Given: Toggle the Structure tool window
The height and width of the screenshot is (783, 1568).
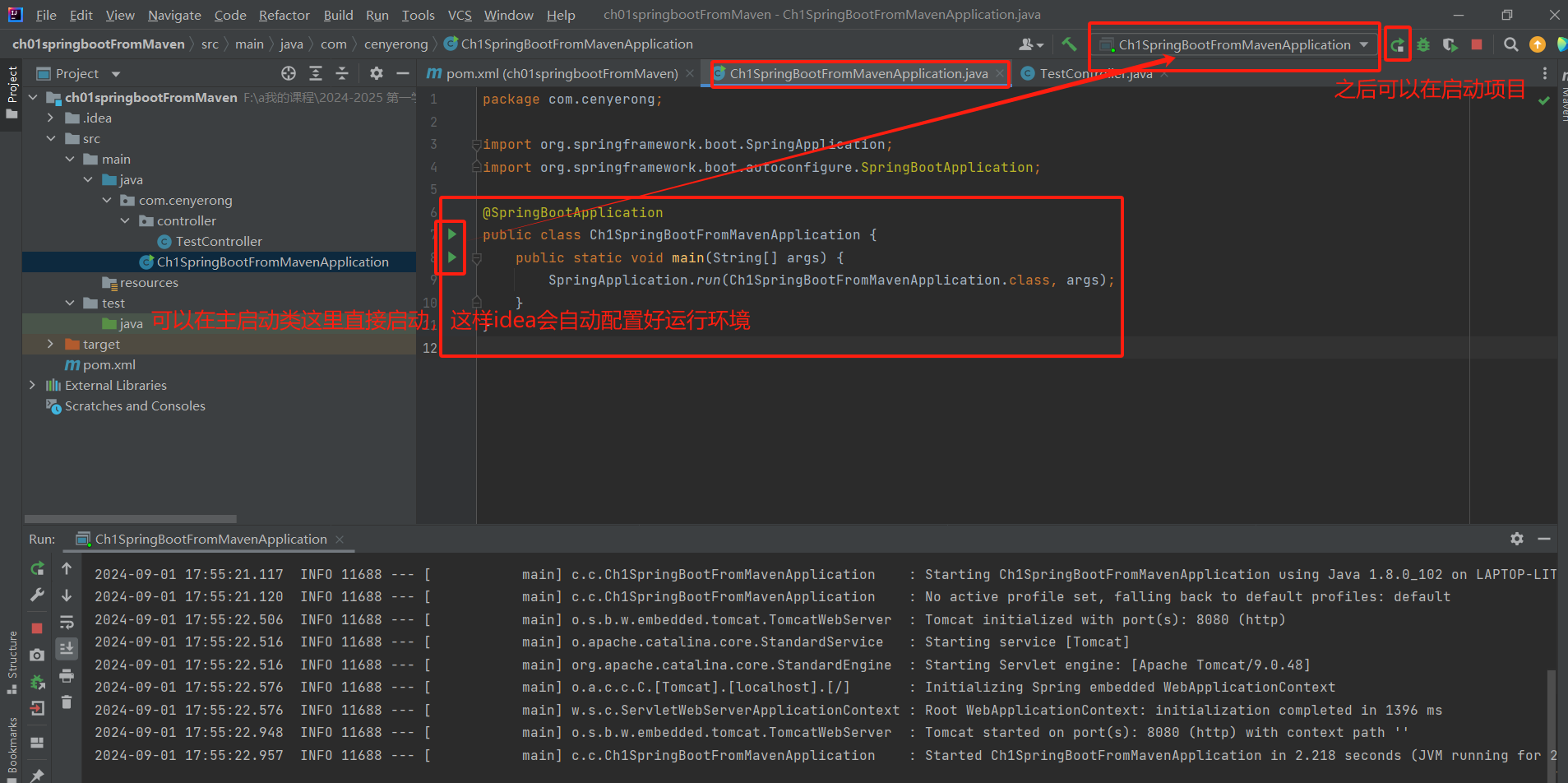Looking at the screenshot, I should [12, 662].
